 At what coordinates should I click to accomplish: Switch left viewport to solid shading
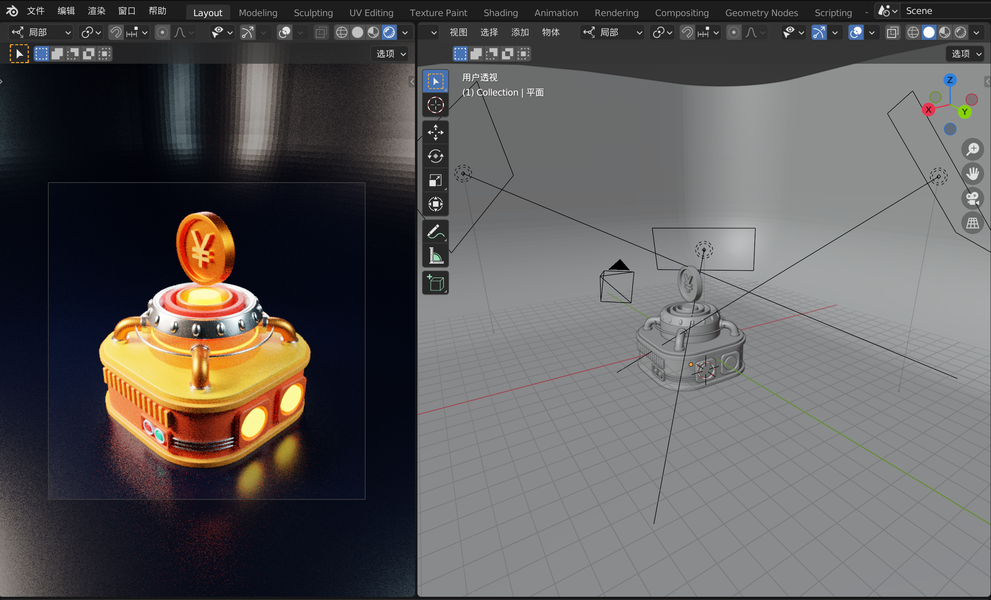(x=358, y=32)
